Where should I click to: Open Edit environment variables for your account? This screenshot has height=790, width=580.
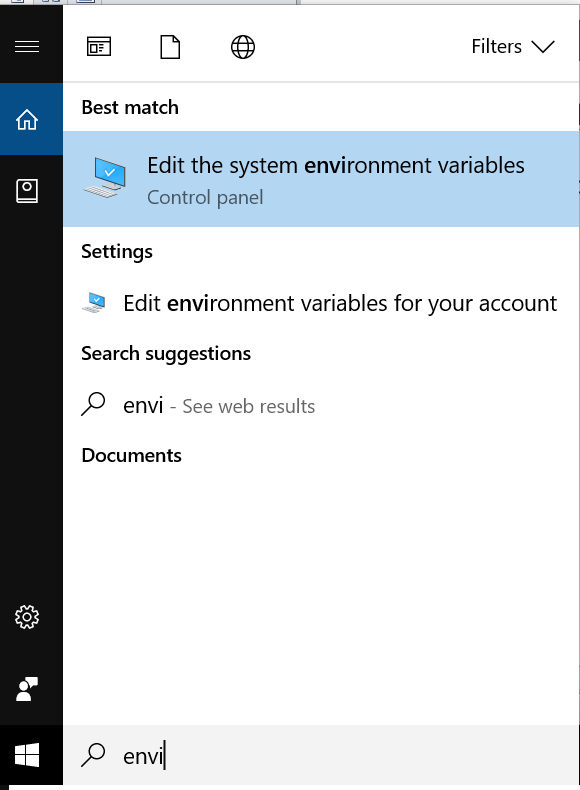321,303
